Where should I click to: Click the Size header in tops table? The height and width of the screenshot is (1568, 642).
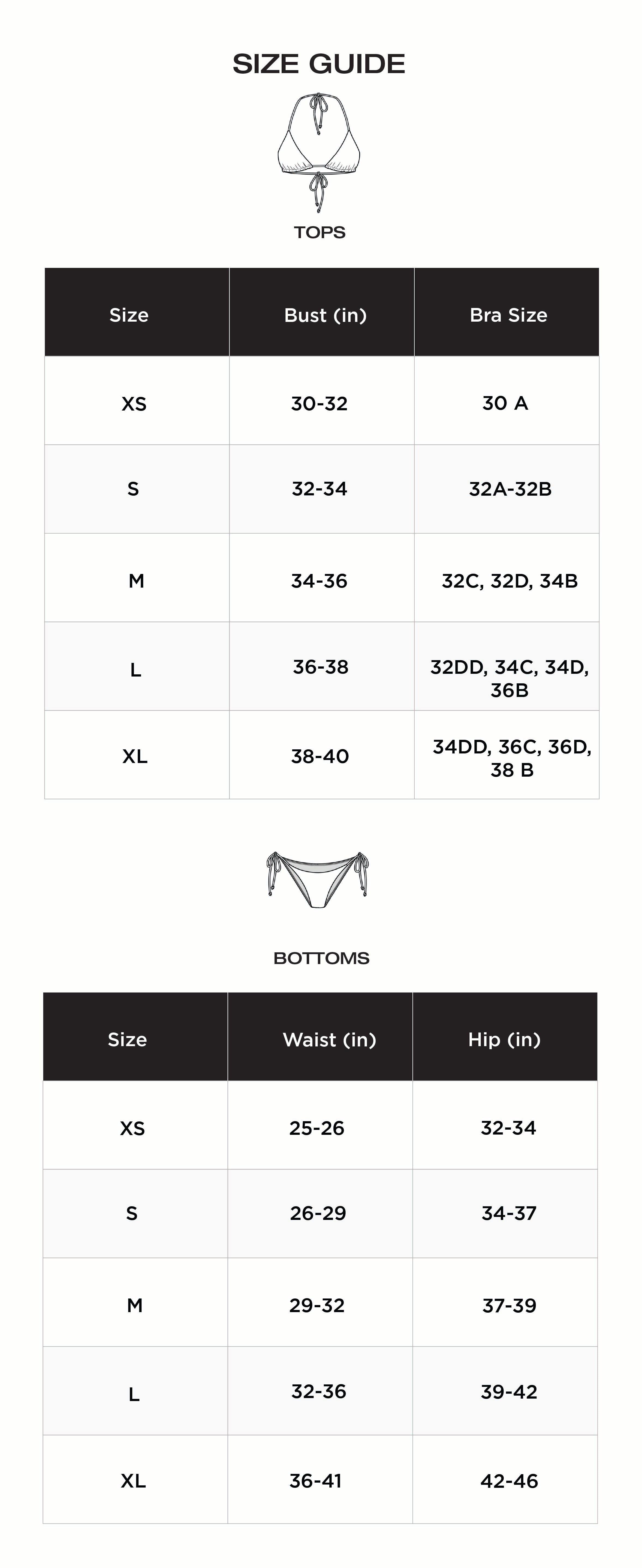tap(129, 315)
